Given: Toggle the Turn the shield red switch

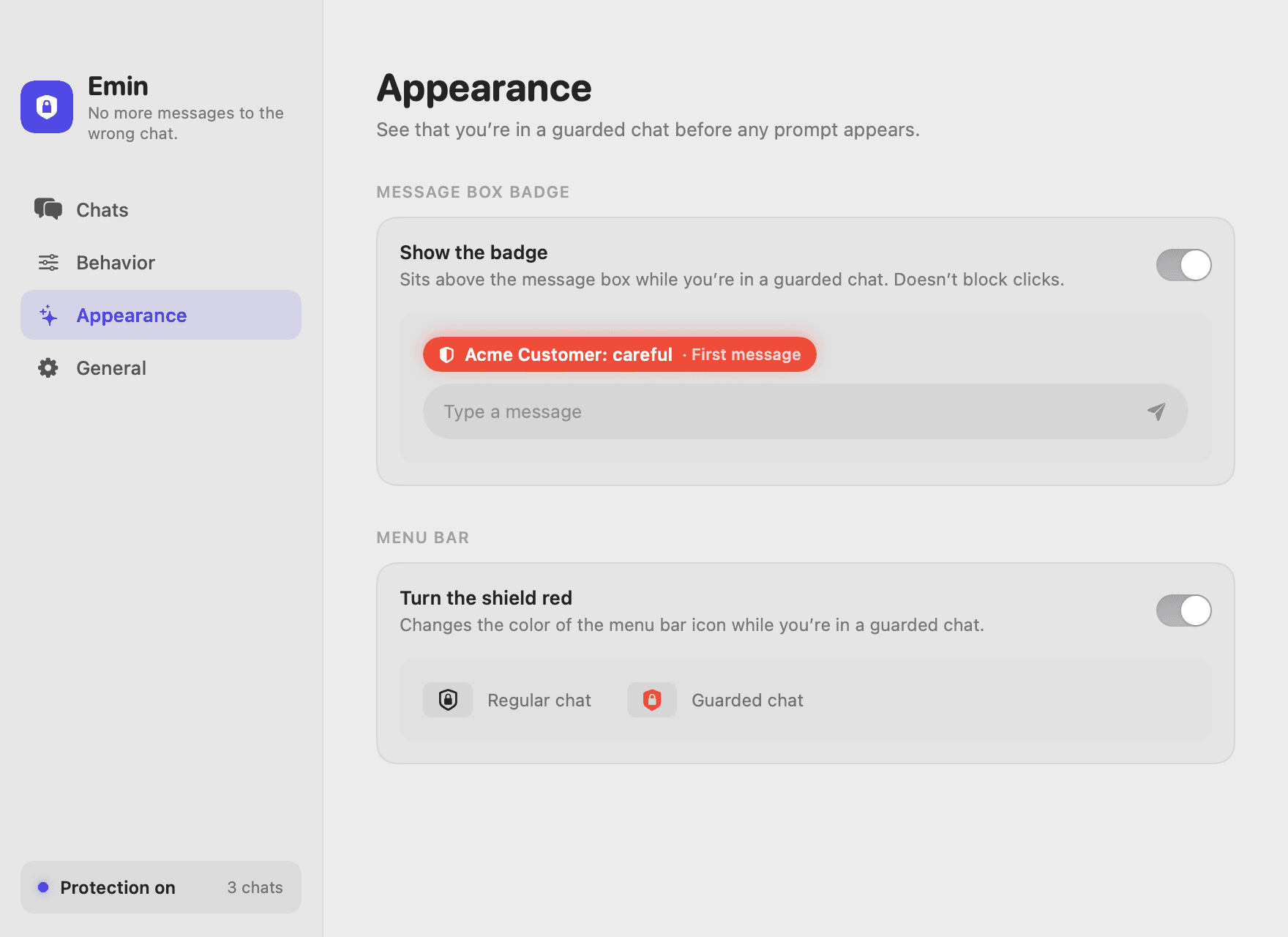Looking at the screenshot, I should 1183,611.
